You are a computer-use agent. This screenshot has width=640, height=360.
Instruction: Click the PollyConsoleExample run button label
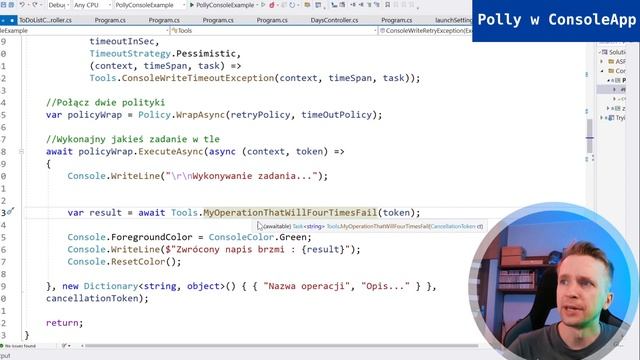coord(225,5)
